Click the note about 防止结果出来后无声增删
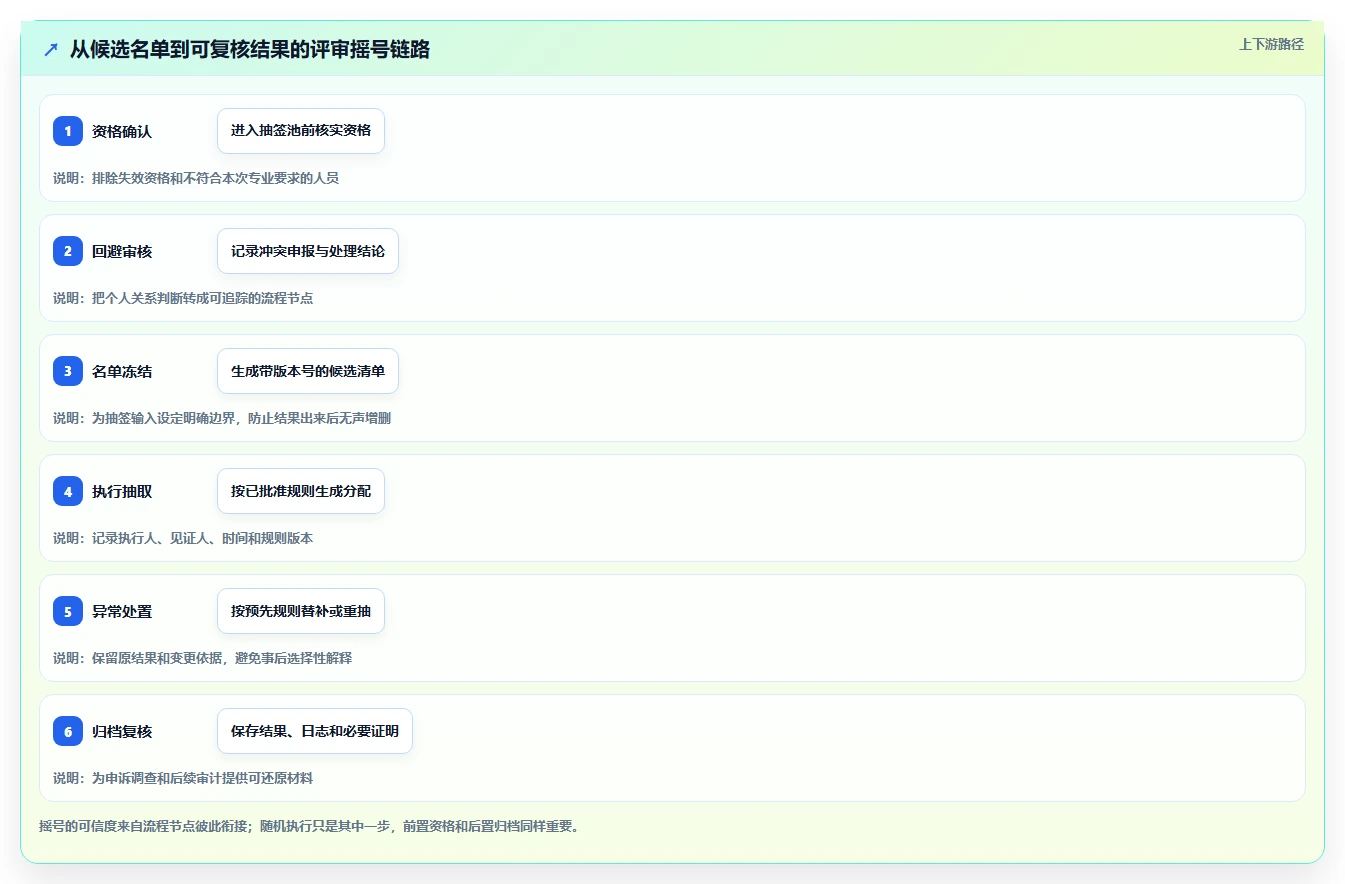 click(x=222, y=418)
